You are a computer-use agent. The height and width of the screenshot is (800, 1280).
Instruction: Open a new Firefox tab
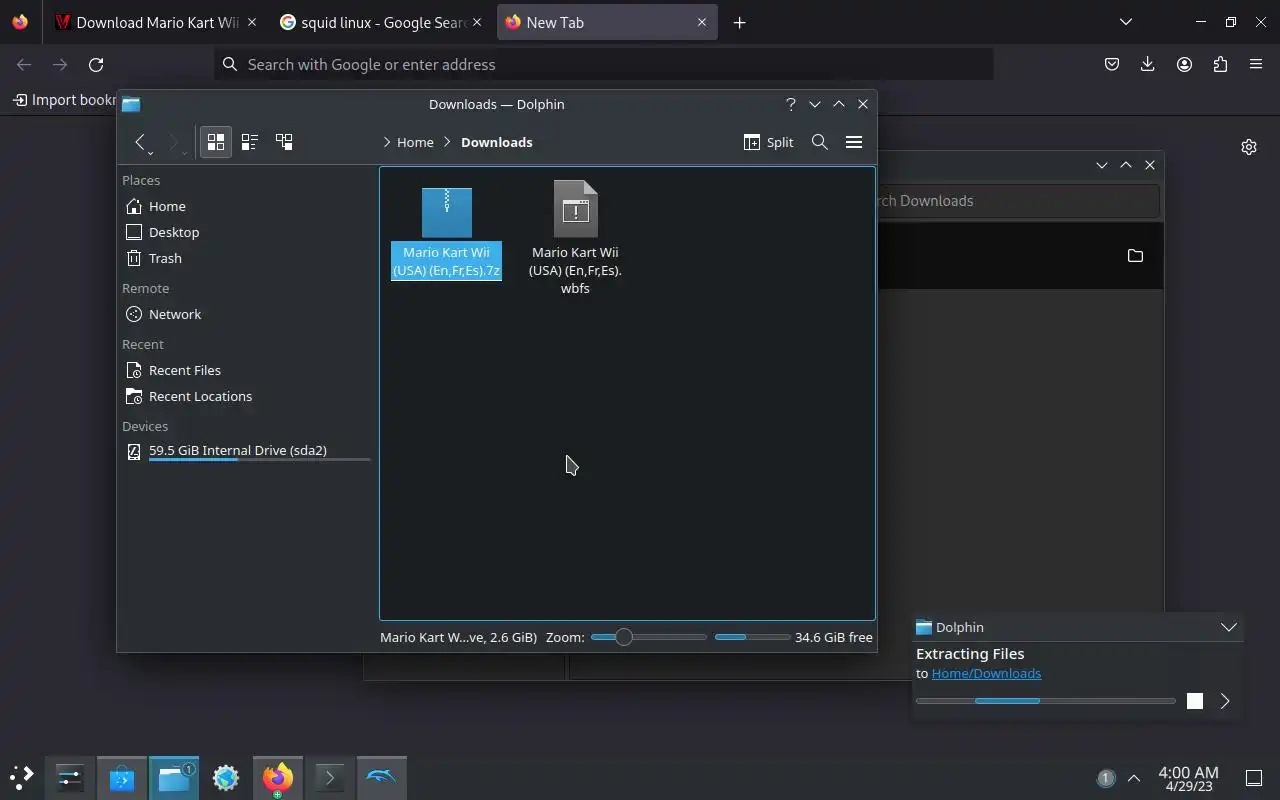[739, 22]
